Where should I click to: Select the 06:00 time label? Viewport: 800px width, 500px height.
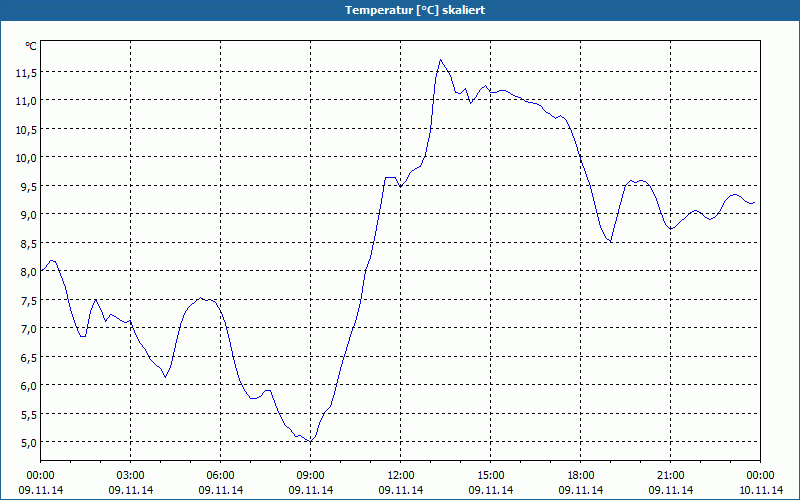(x=220, y=476)
